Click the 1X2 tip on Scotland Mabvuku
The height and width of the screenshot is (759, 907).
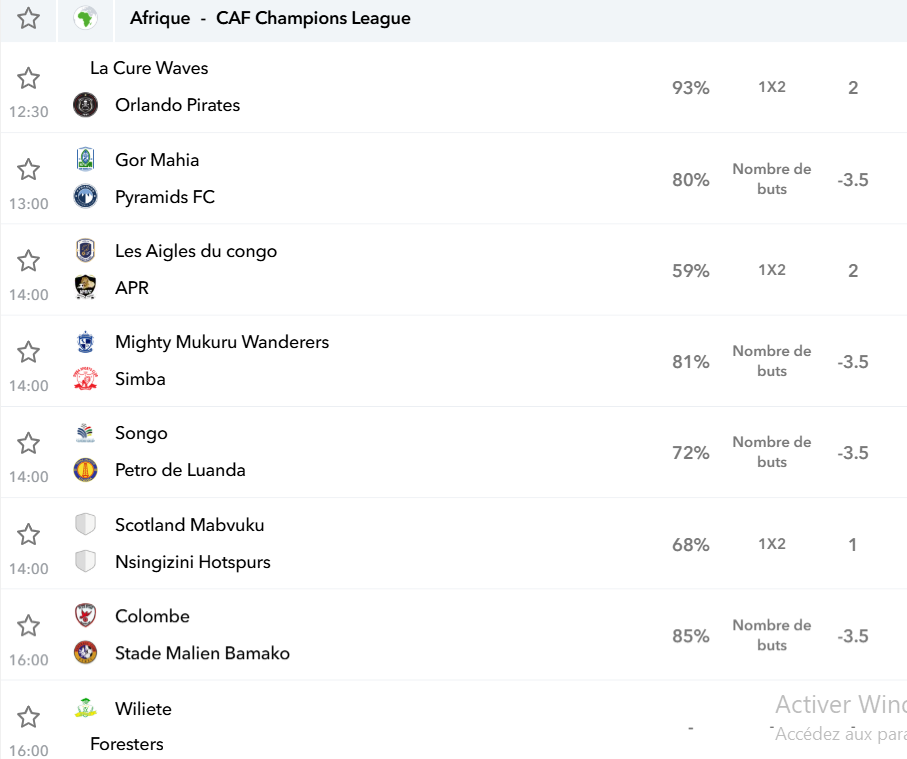coord(772,544)
